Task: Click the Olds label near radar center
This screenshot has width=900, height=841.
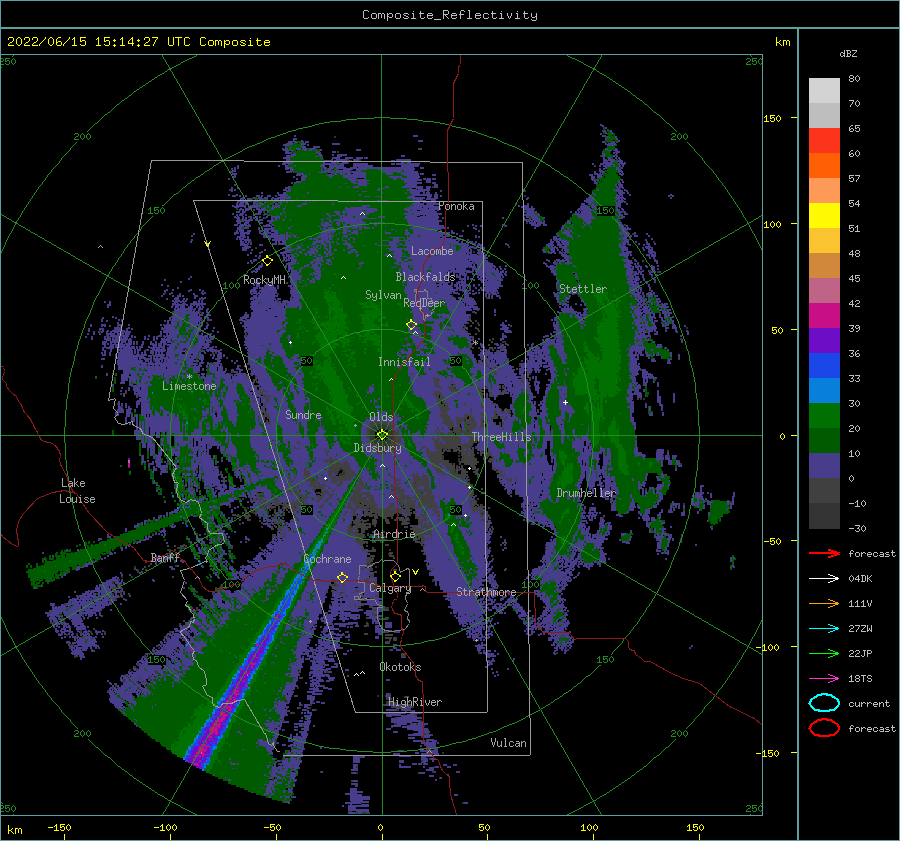Action: point(381,417)
